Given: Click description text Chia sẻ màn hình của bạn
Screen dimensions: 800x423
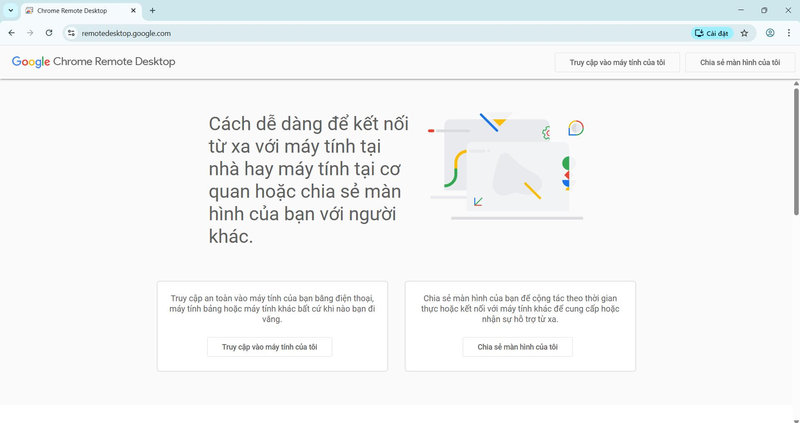Looking at the screenshot, I should 520,309.
